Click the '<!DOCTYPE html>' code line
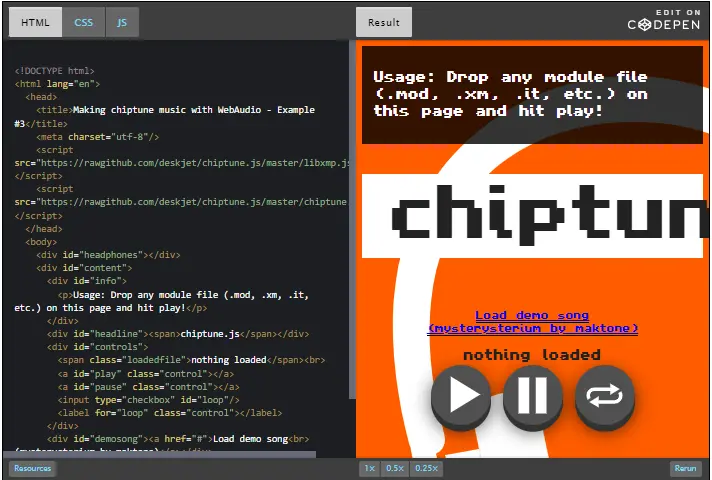Viewport: 712px width, 480px height. point(54,71)
